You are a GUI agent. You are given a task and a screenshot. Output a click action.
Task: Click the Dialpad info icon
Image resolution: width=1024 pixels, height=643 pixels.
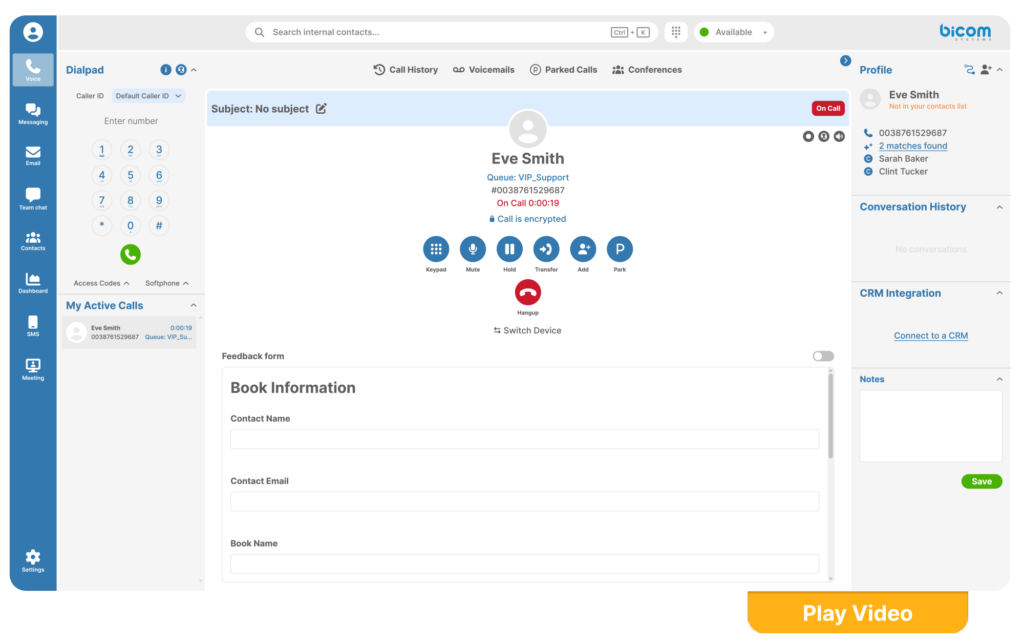click(166, 70)
